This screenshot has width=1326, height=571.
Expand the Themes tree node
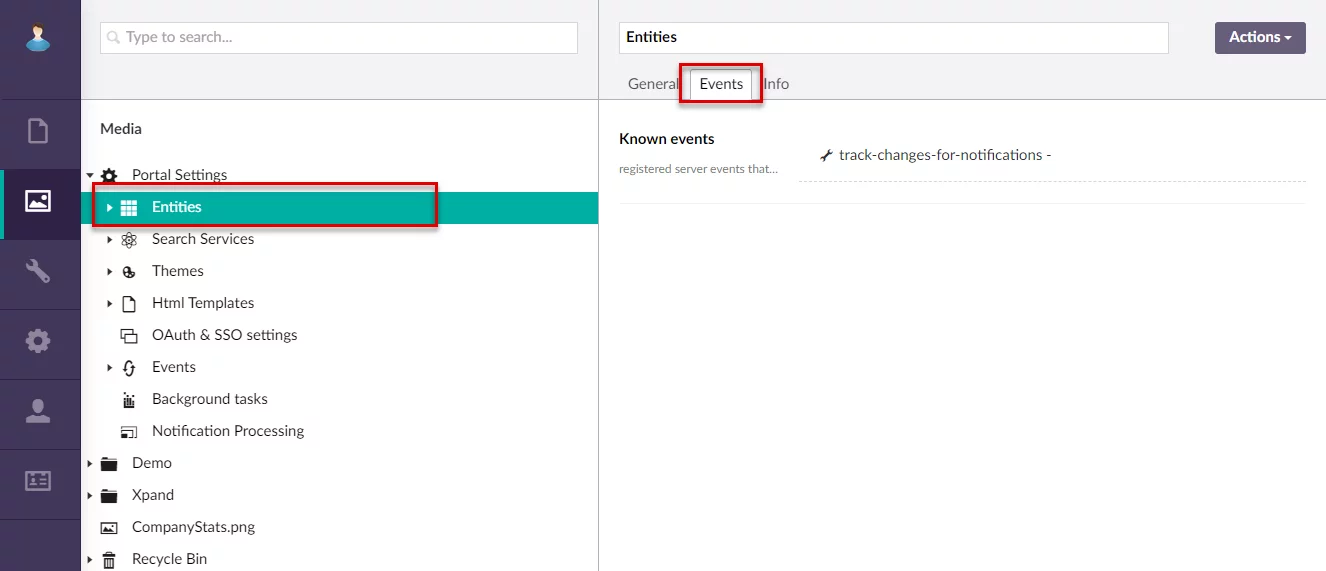(109, 271)
